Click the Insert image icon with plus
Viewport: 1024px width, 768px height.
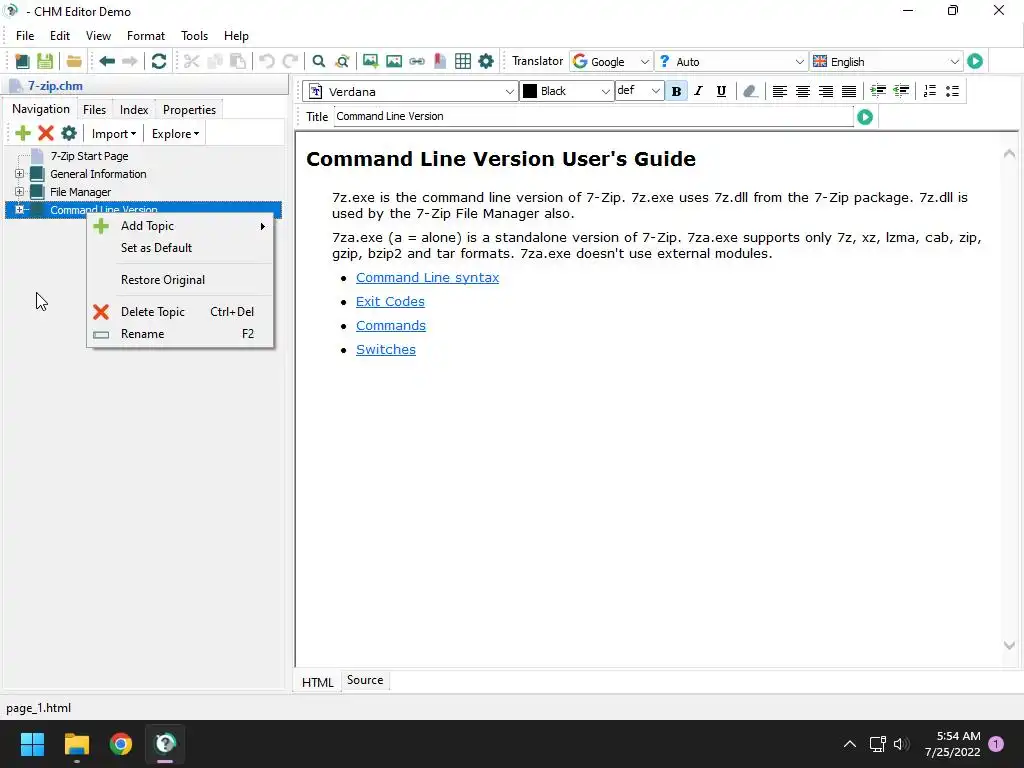370,61
